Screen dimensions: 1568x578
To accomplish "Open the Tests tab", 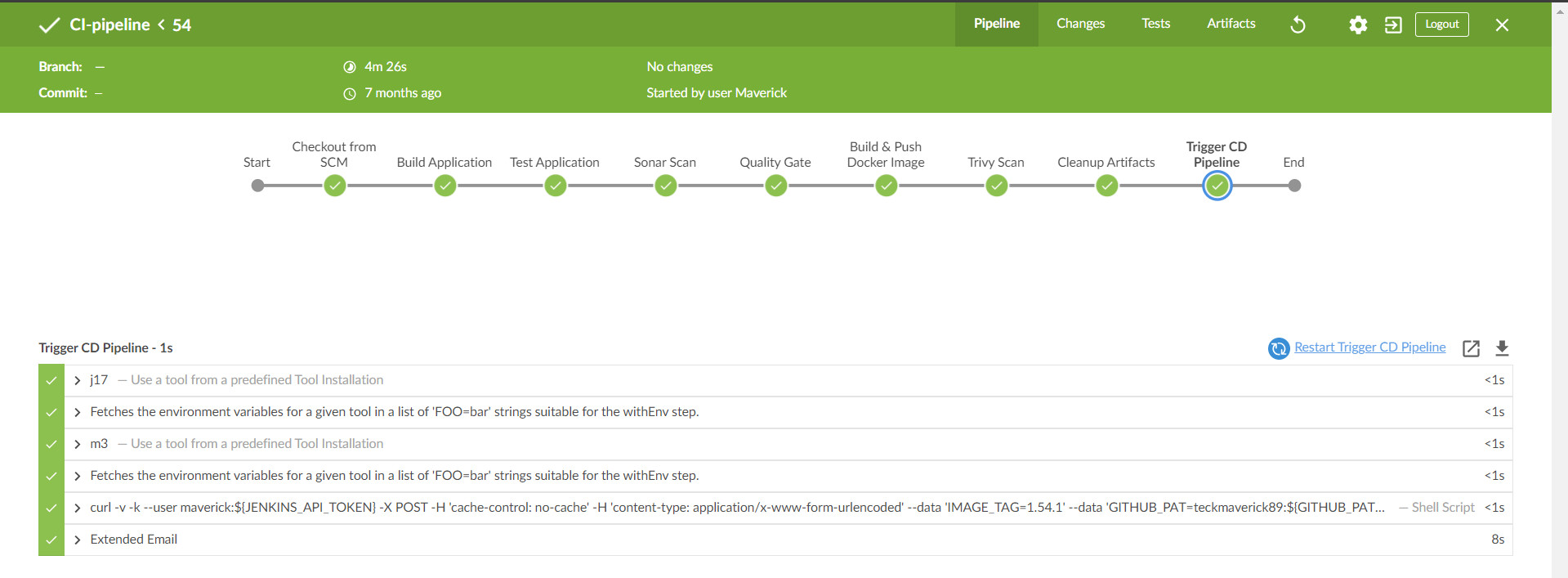I will click(x=1156, y=24).
